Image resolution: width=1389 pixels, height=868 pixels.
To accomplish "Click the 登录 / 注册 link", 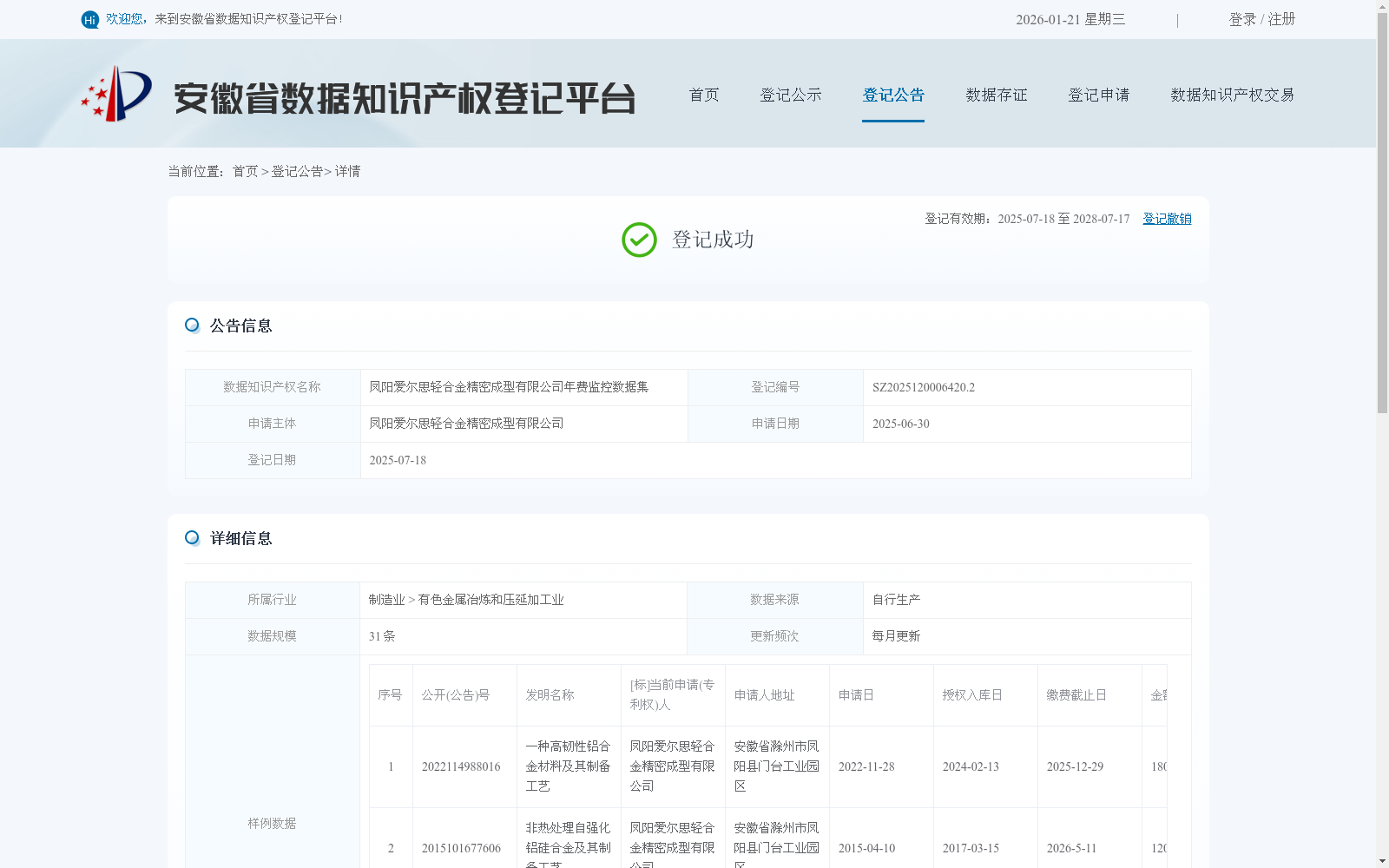I will point(1262,19).
